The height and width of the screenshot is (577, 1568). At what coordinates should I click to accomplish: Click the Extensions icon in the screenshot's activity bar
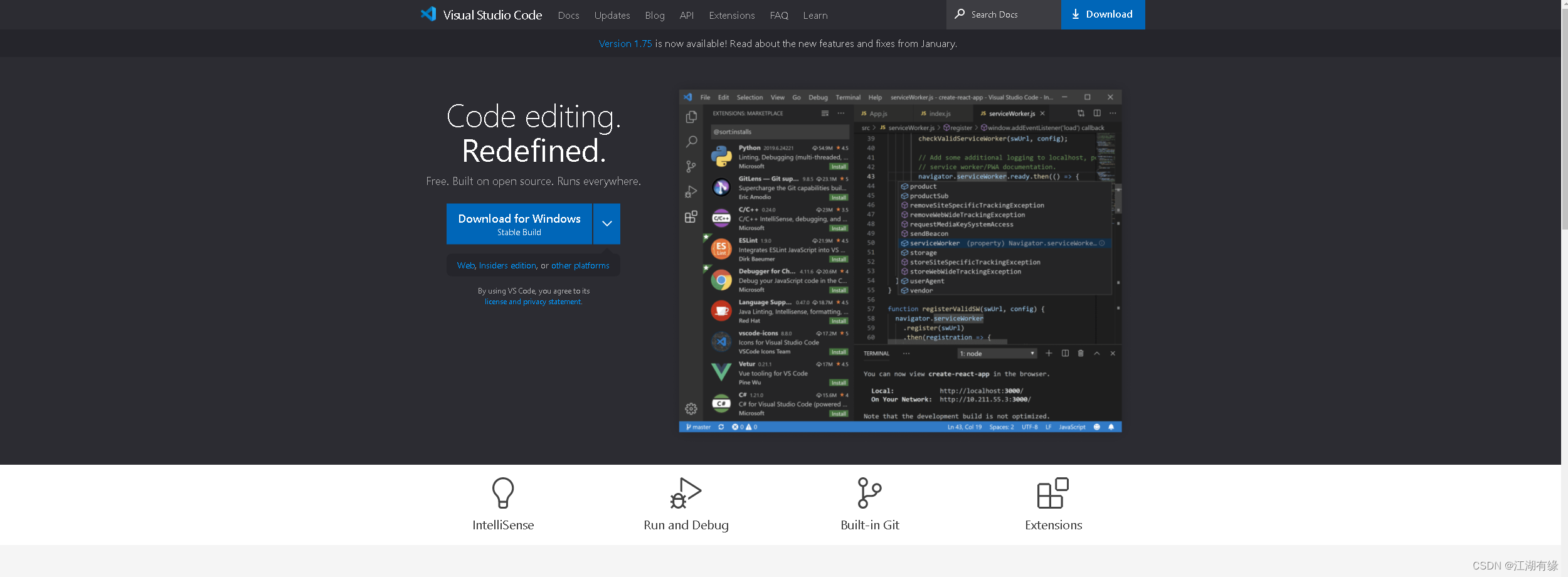point(691,216)
